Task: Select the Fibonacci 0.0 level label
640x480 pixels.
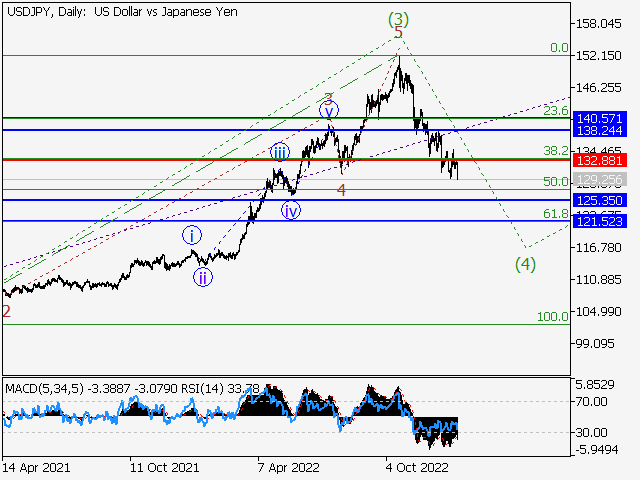Action: click(x=559, y=48)
